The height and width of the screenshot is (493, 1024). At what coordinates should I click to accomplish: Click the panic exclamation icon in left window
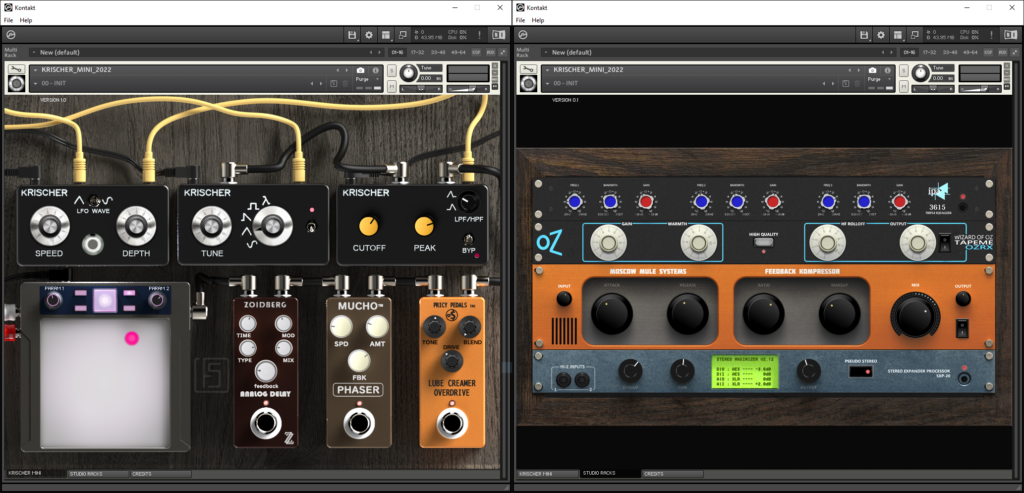[480, 35]
